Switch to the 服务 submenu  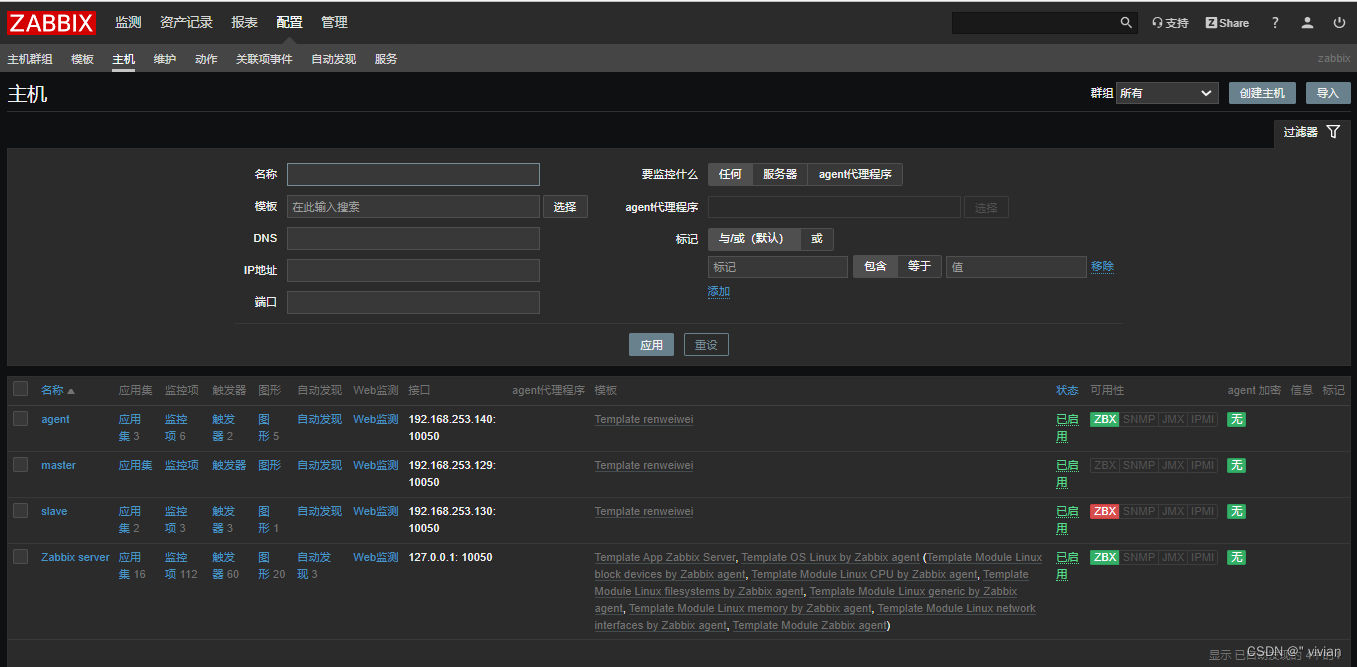[x=386, y=60]
